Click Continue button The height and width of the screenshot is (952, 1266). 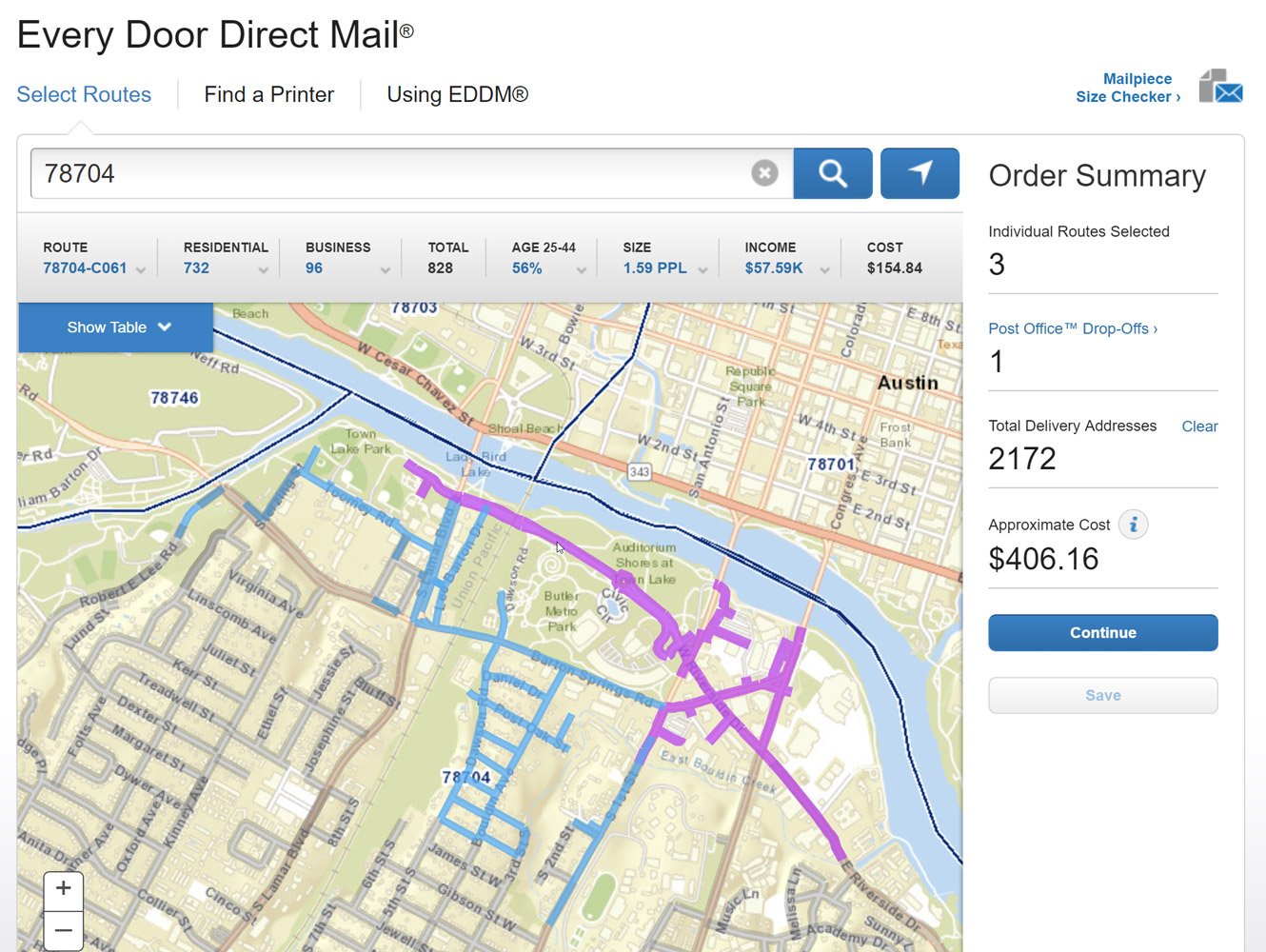tap(1103, 633)
